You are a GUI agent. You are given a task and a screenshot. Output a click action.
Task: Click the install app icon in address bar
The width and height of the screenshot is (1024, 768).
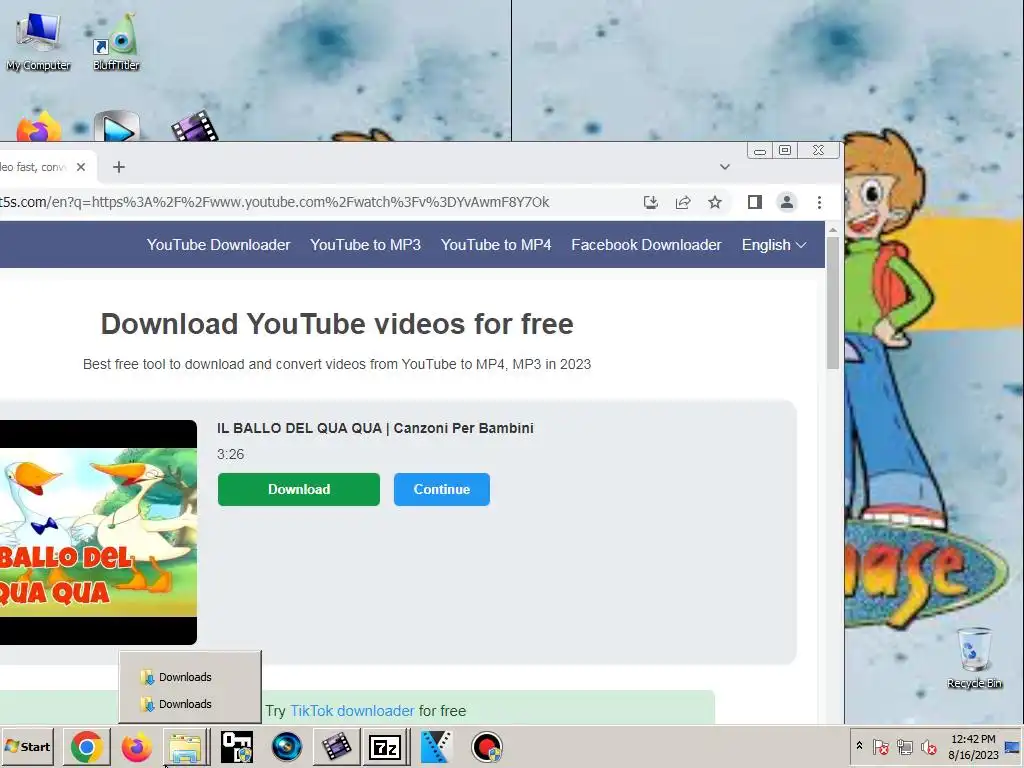point(650,202)
